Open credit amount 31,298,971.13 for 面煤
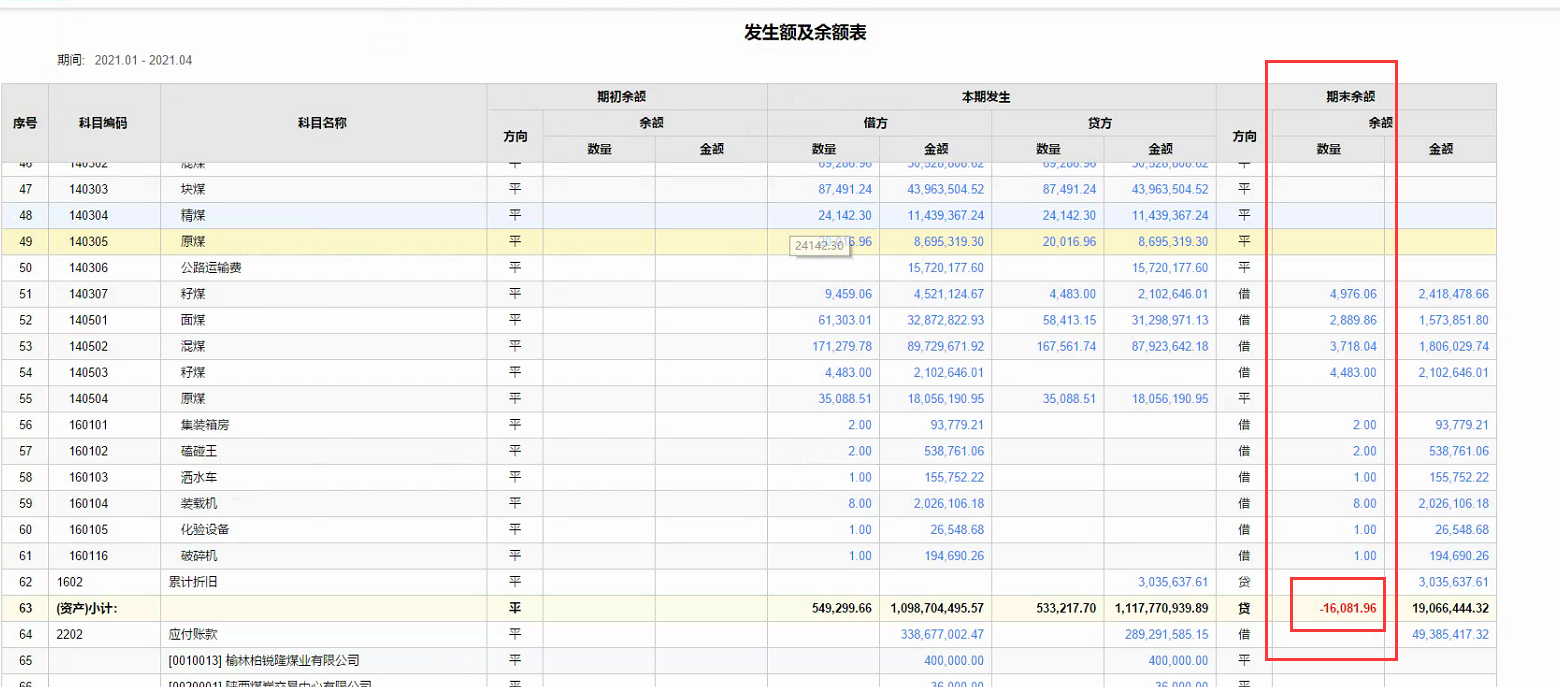The height and width of the screenshot is (687, 1560). [x=1170, y=320]
